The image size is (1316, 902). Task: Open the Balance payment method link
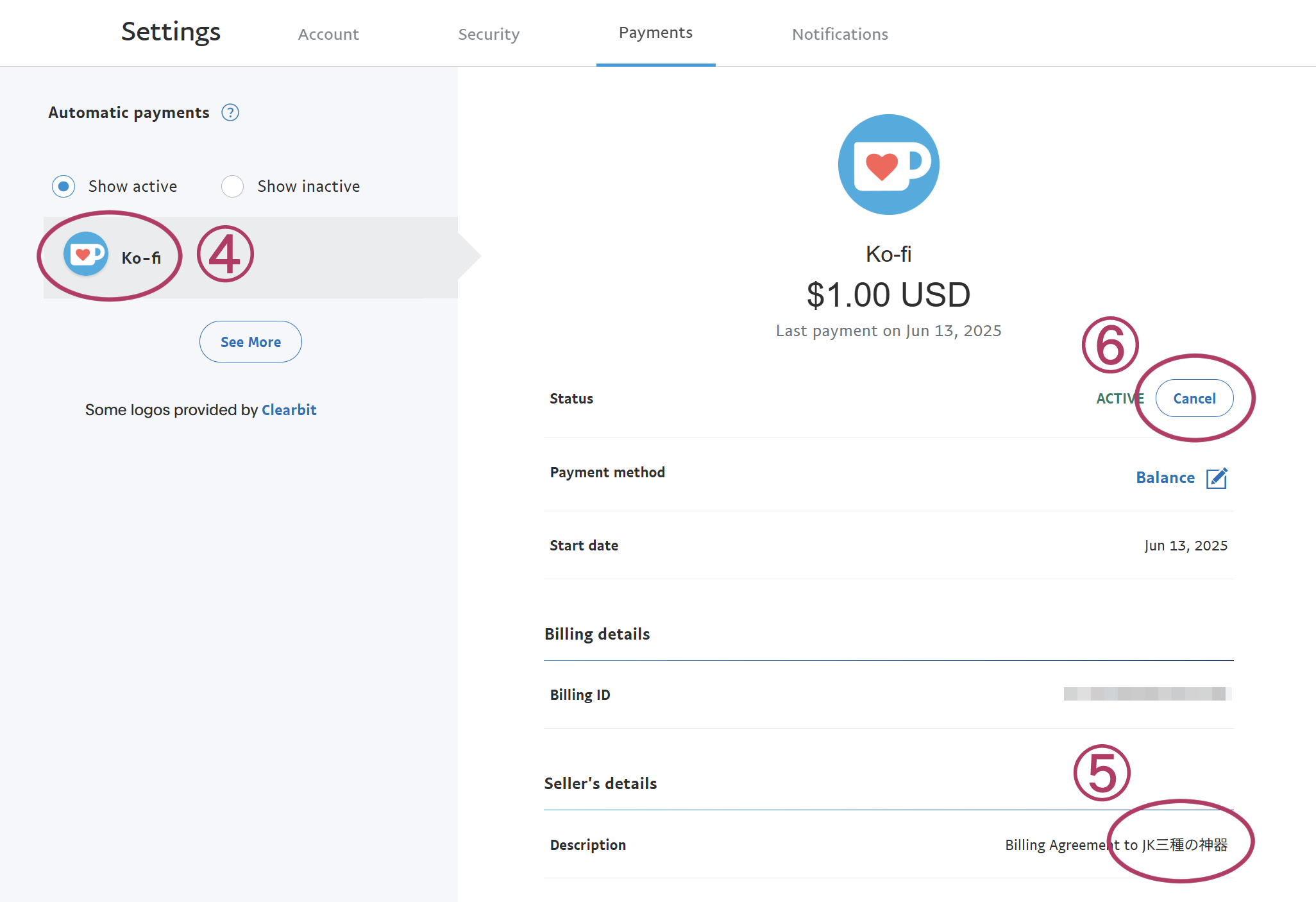click(1165, 477)
